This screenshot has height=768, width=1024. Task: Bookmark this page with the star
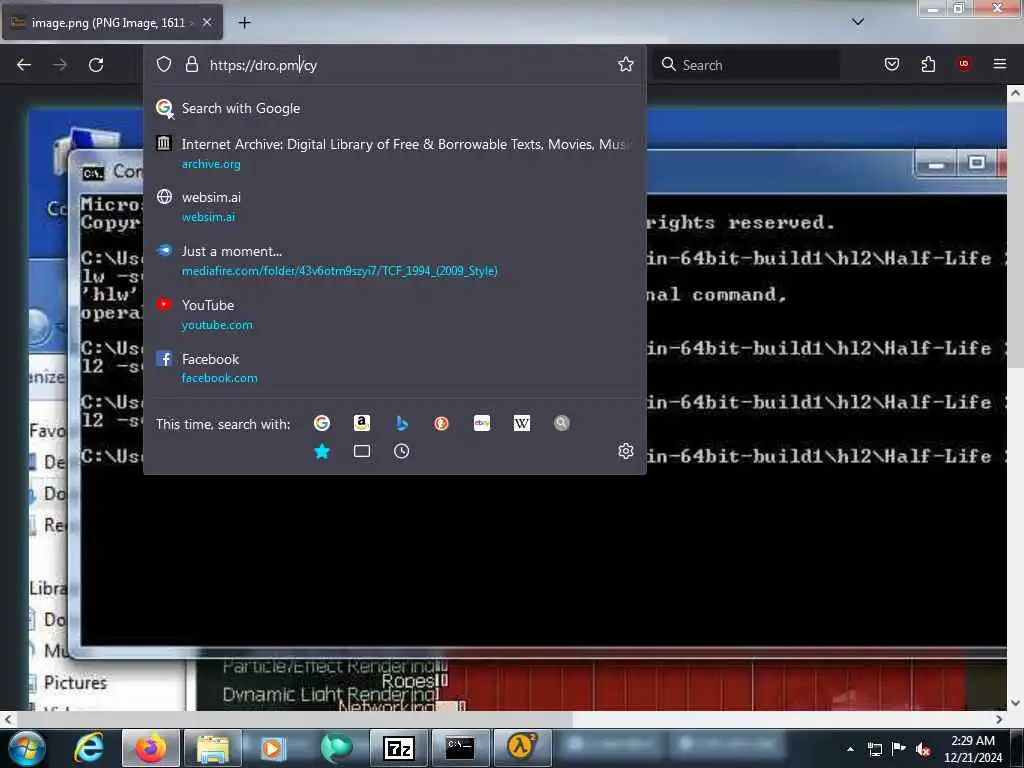pyautogui.click(x=626, y=64)
